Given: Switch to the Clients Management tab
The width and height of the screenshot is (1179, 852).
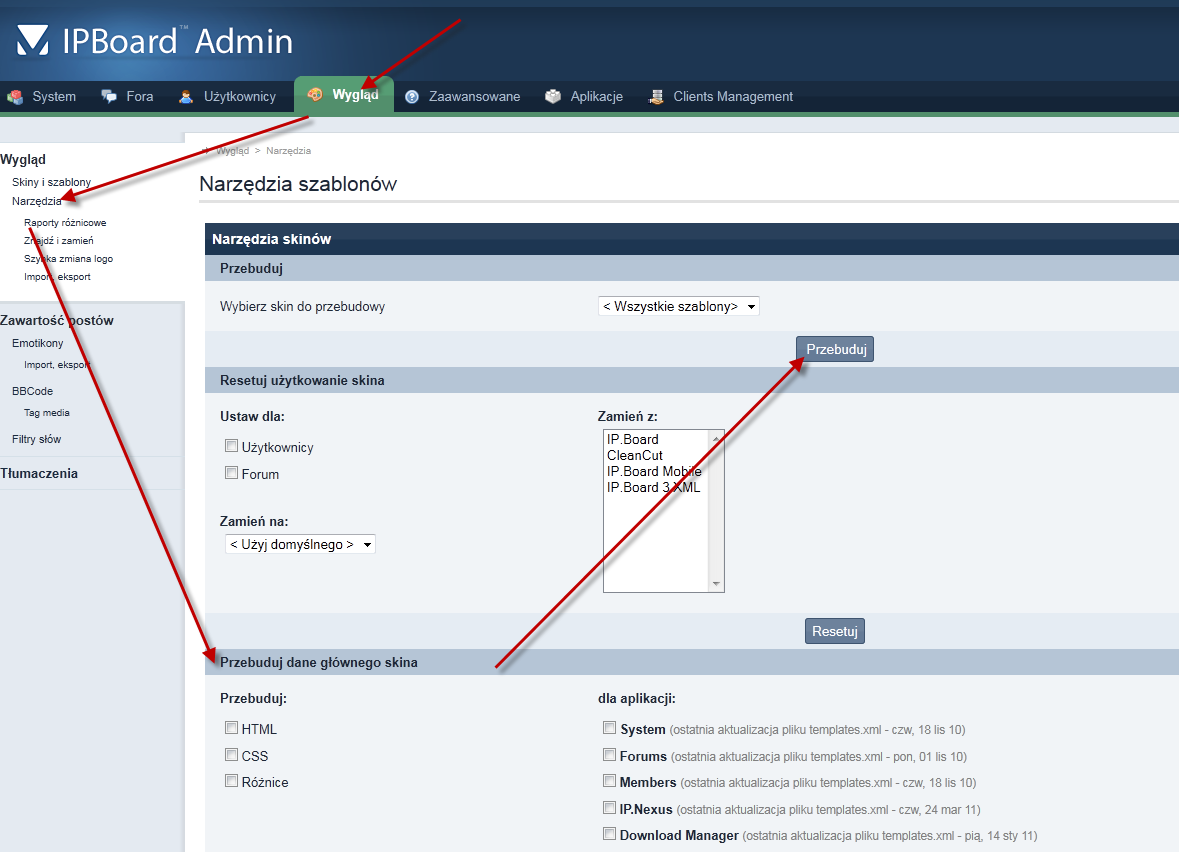Looking at the screenshot, I should 732,97.
